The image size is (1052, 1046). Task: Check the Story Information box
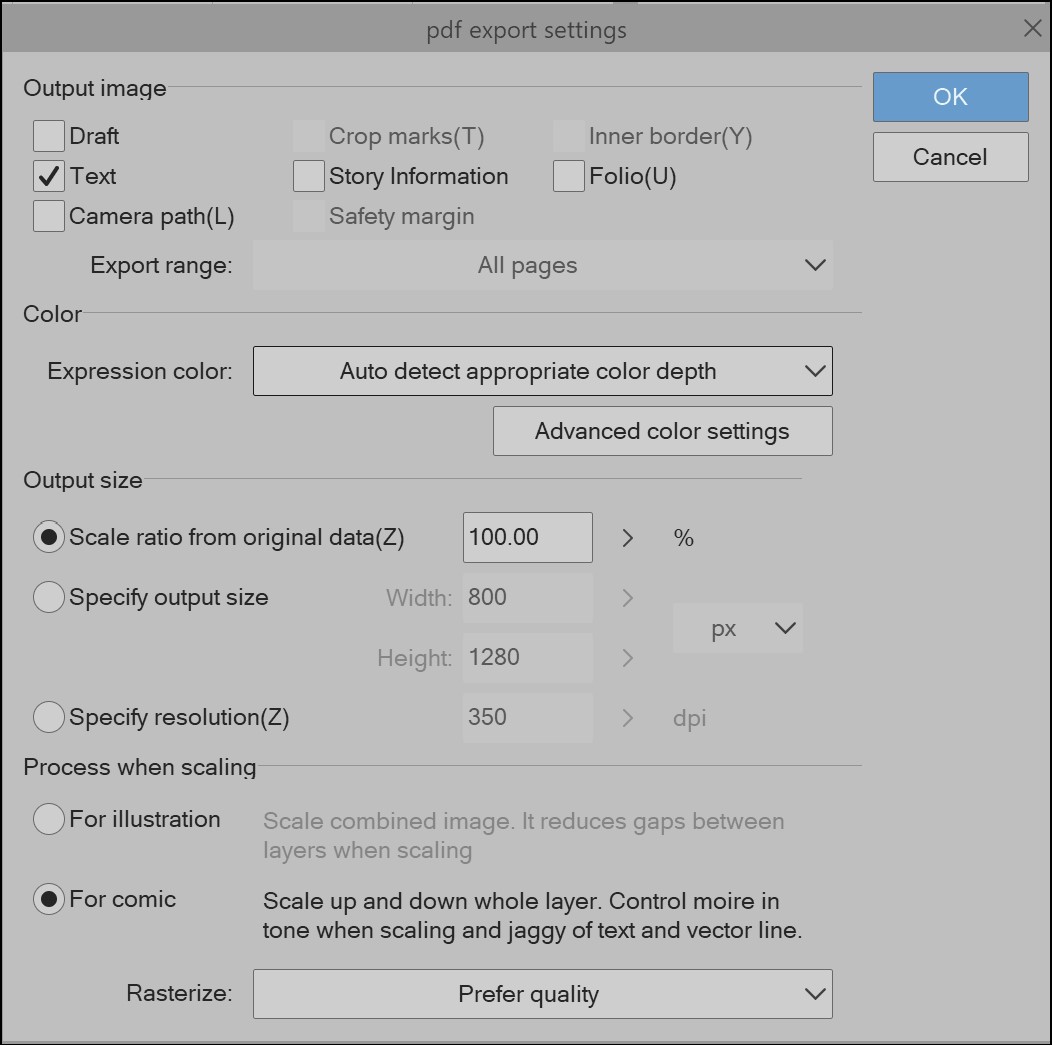308,176
